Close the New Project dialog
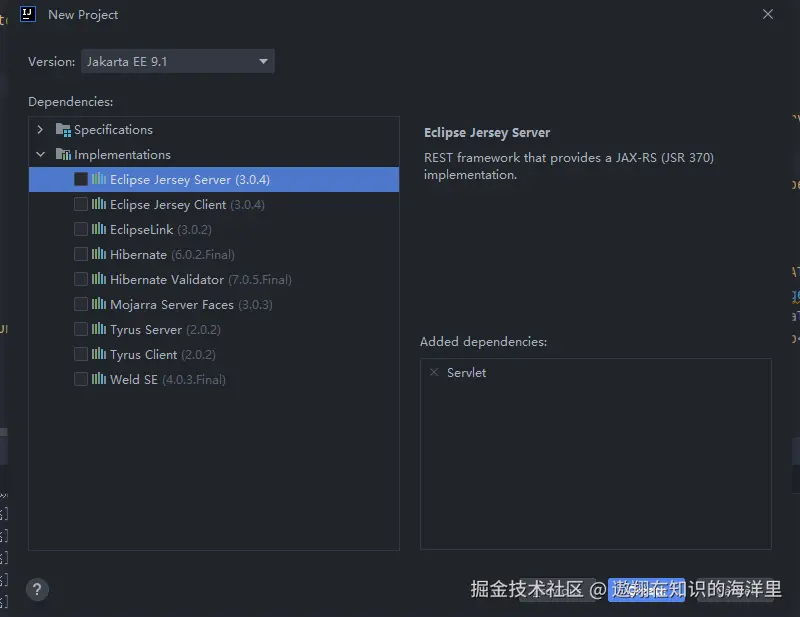 pyautogui.click(x=768, y=14)
